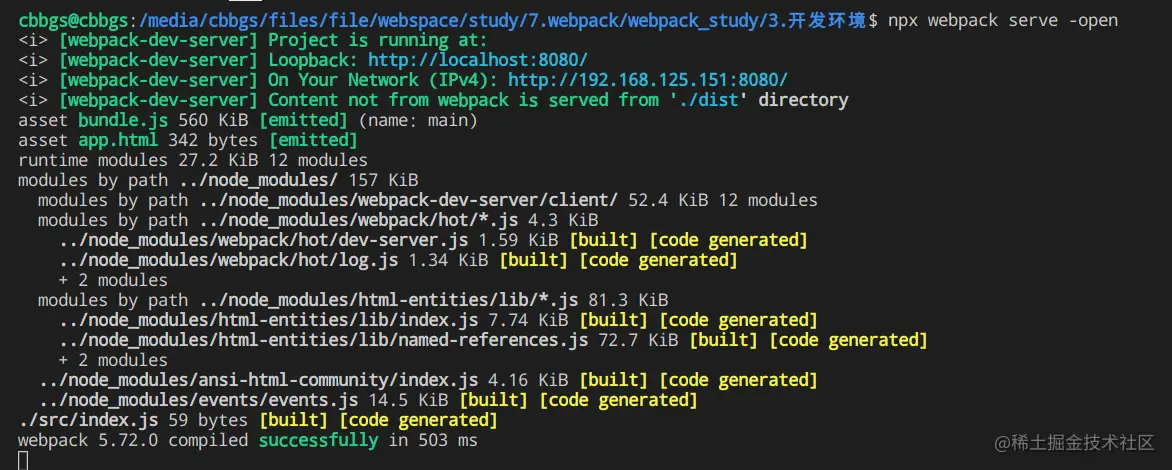Image resolution: width=1172 pixels, height=470 pixels.
Task: Click the '../node_modules/html-entities/lib/index.js' line
Action: 438,320
